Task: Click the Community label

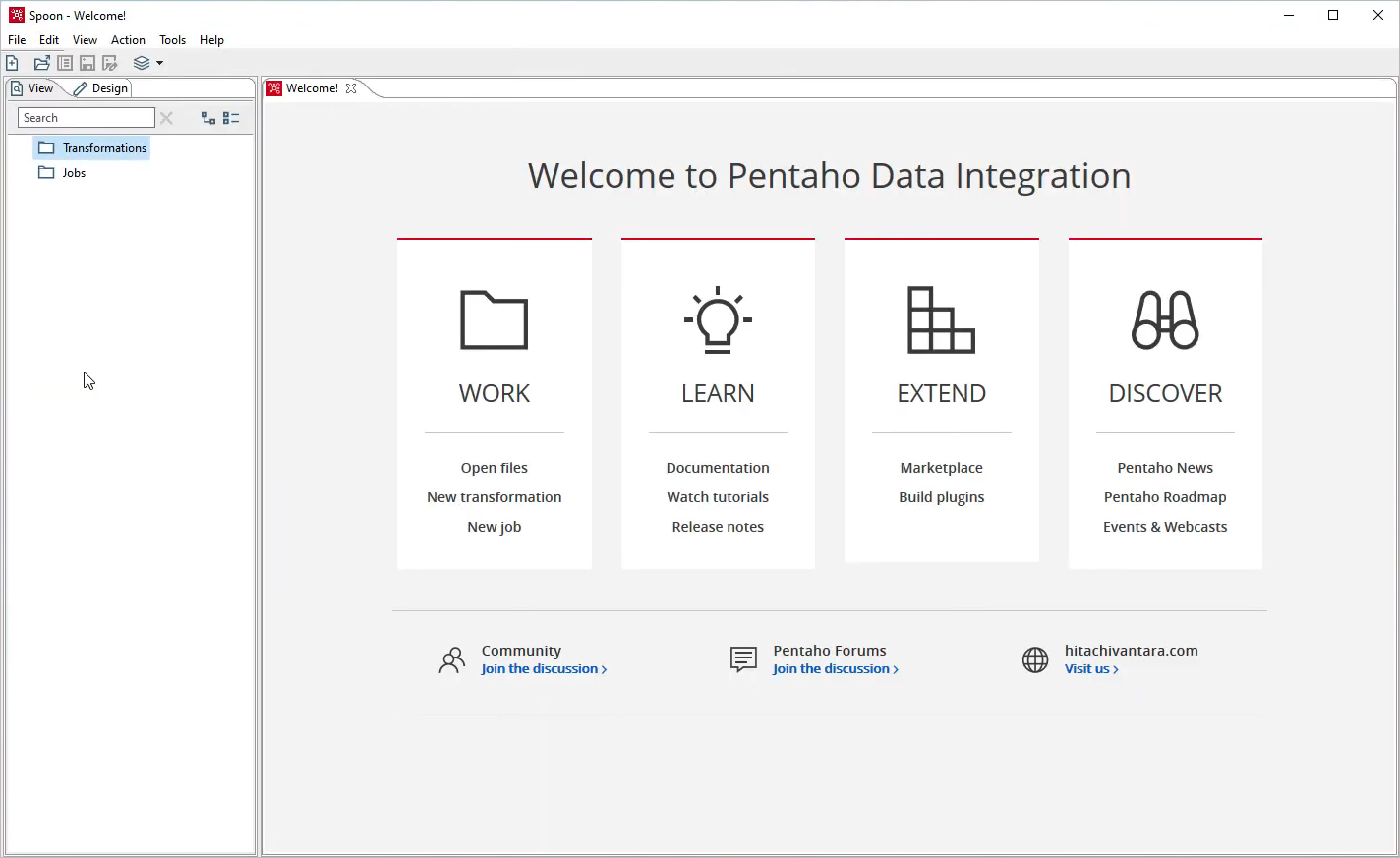Action: coord(521,651)
